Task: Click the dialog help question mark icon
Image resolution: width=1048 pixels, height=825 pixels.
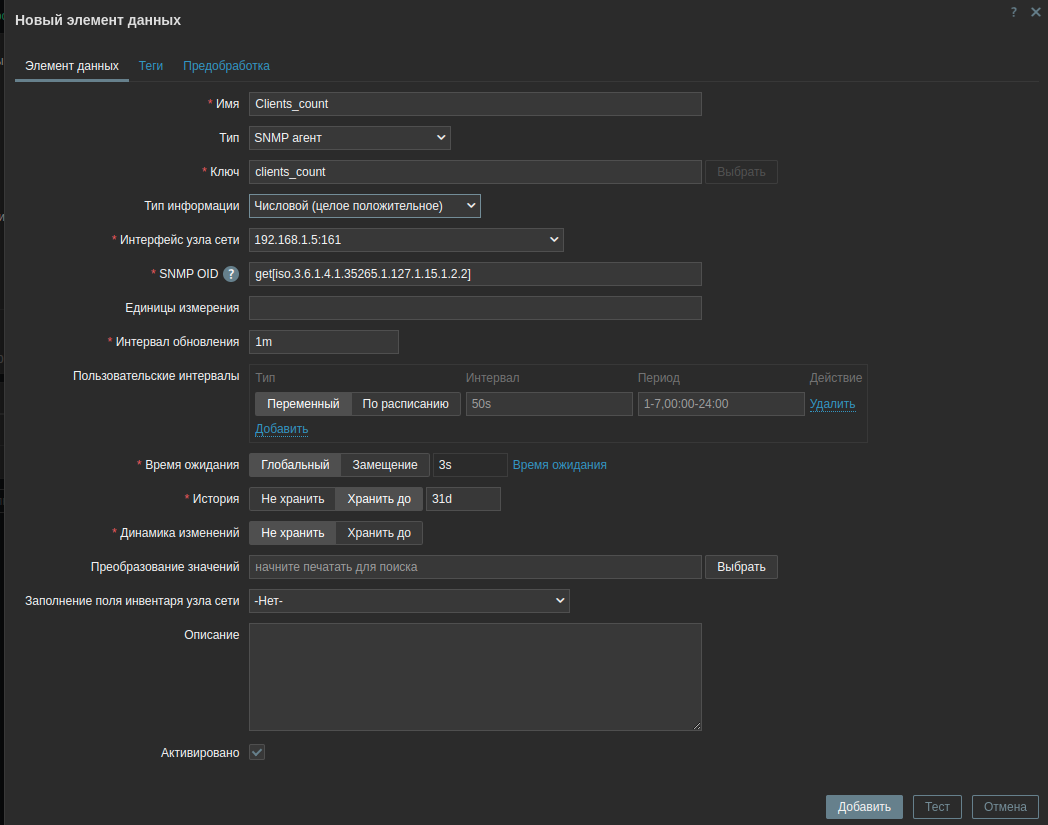Action: point(1014,12)
